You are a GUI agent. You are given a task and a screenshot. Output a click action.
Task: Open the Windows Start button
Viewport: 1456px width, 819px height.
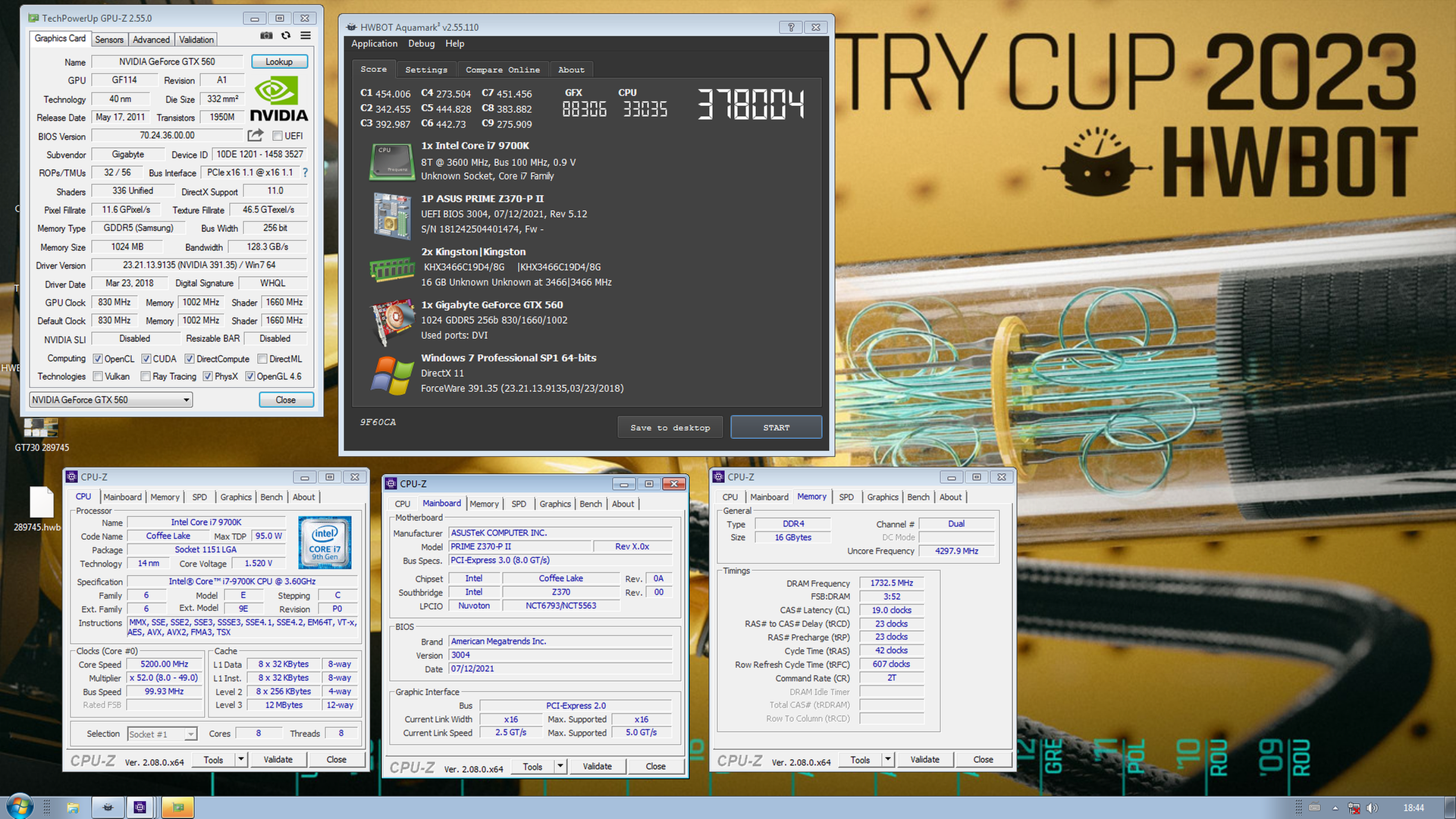(x=19, y=807)
